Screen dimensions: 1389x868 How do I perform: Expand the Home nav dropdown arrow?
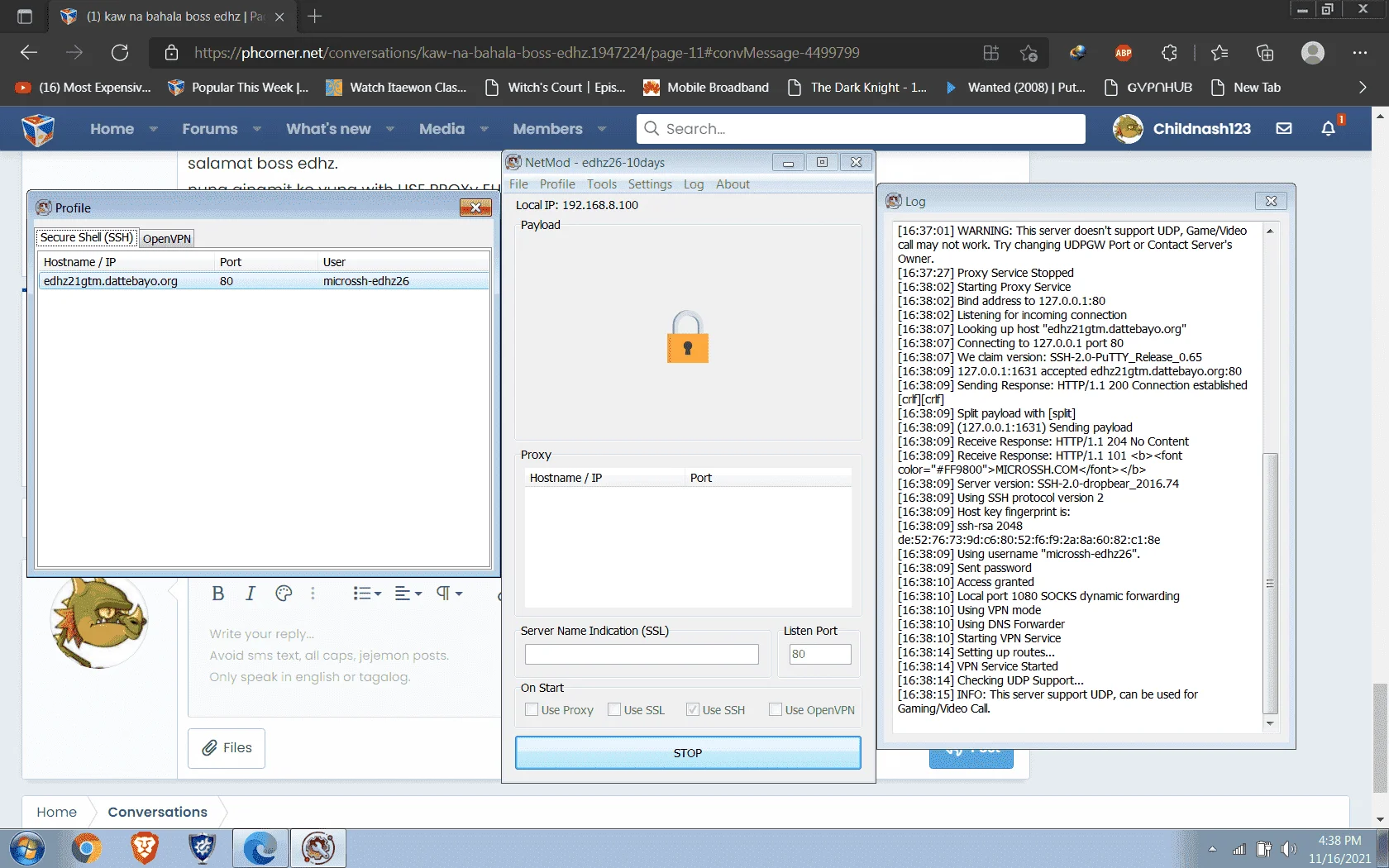click(153, 129)
